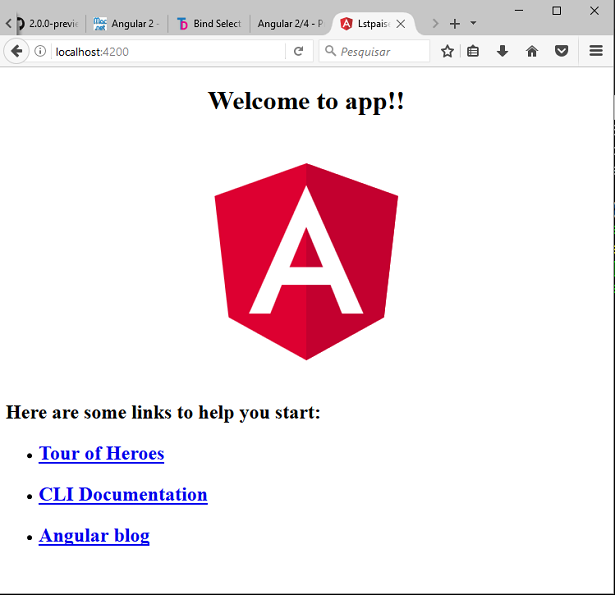Click the Angular shield logo image

click(x=306, y=262)
